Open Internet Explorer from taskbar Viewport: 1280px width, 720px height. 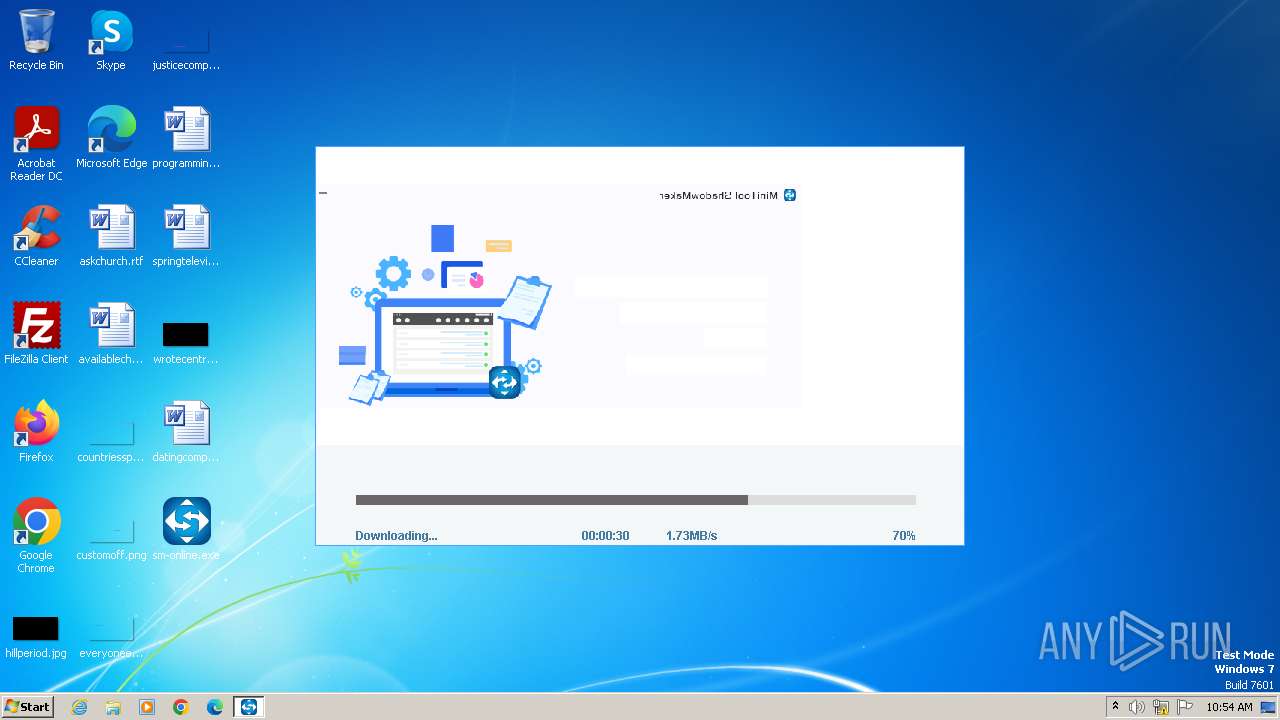(79, 707)
